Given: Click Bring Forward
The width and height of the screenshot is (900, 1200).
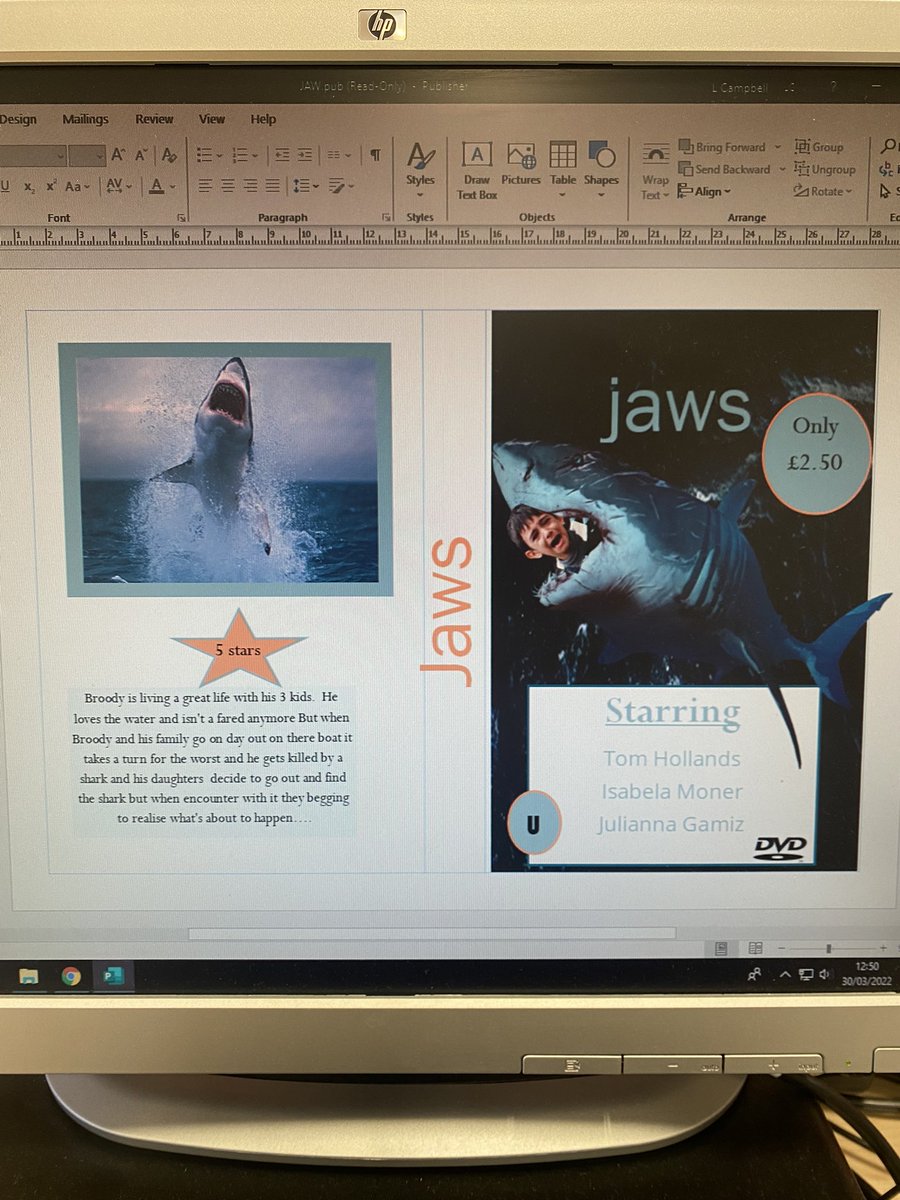Looking at the screenshot, I should click(x=723, y=147).
